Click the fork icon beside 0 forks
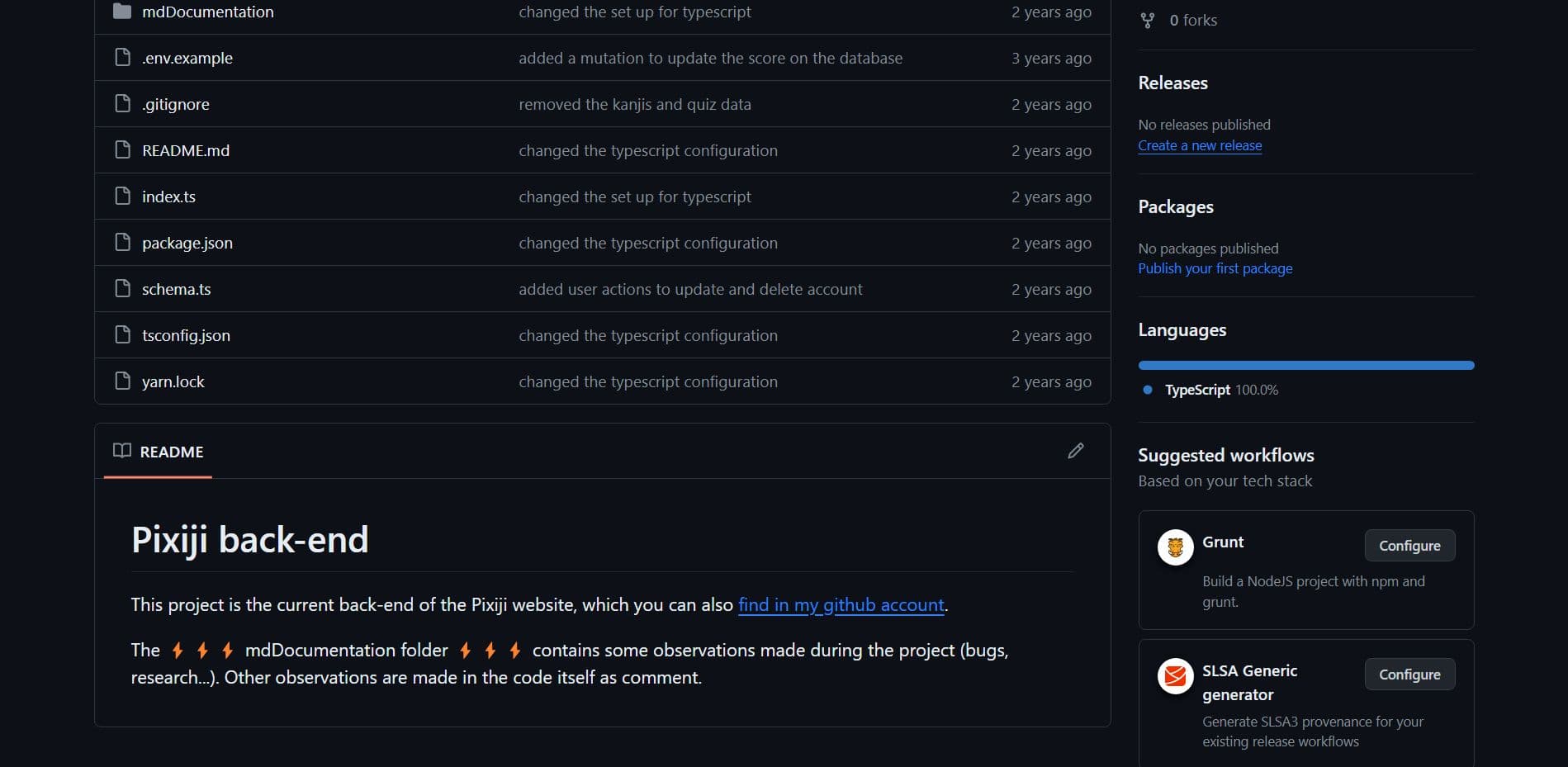The height and width of the screenshot is (767, 1568). click(x=1147, y=21)
